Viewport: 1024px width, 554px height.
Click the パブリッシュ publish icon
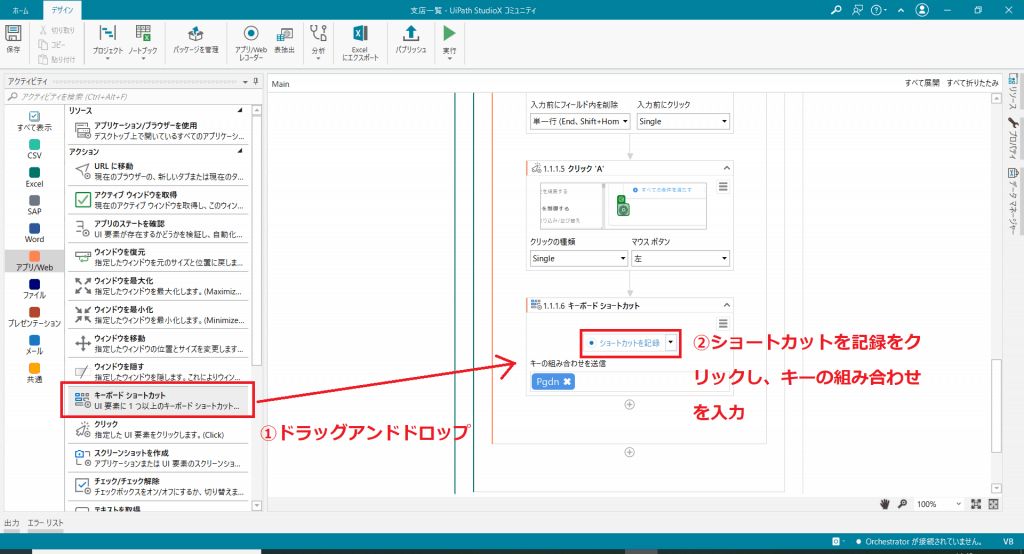pos(410,38)
